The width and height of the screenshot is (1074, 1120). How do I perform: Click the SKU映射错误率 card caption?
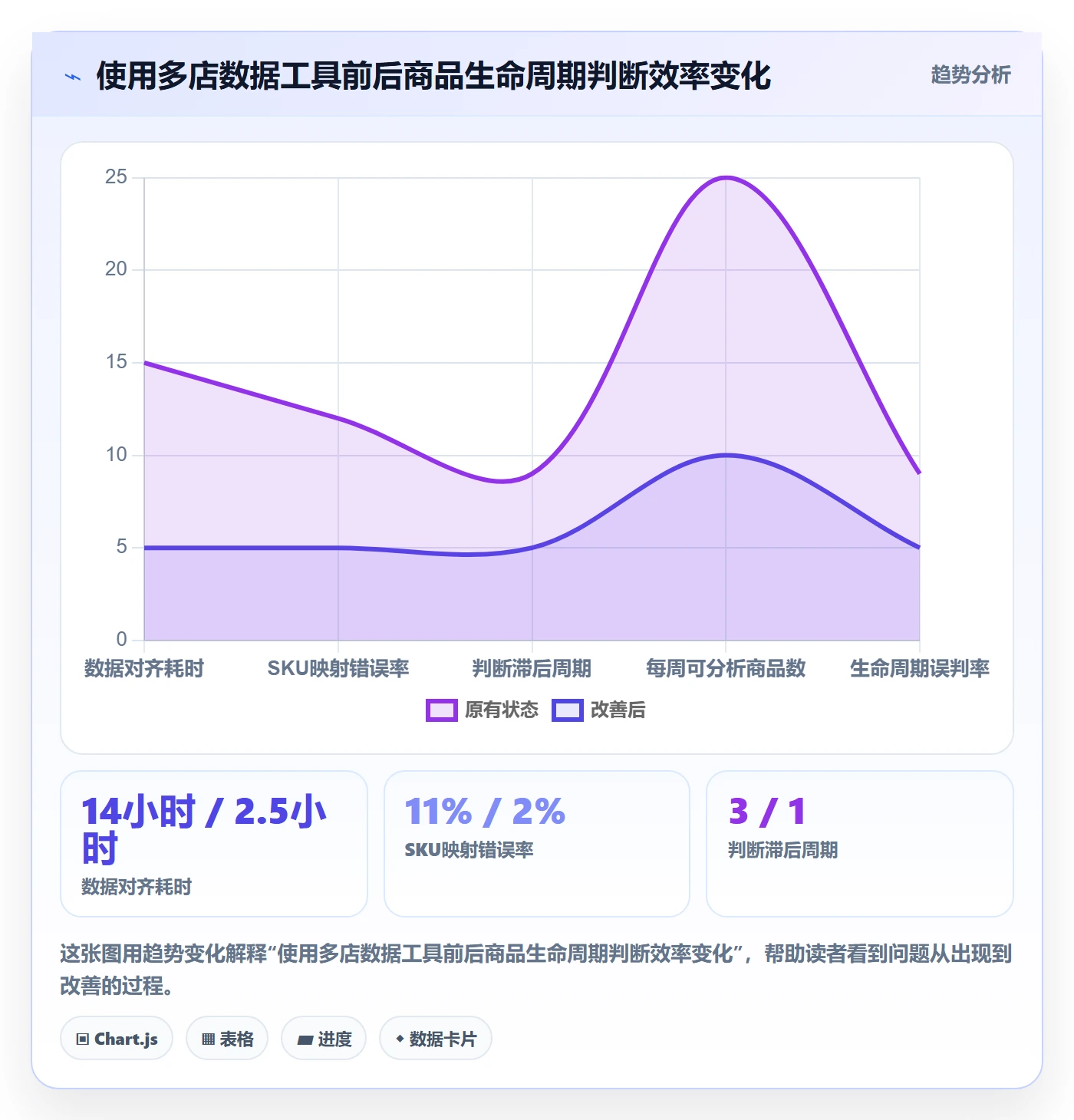click(x=469, y=851)
